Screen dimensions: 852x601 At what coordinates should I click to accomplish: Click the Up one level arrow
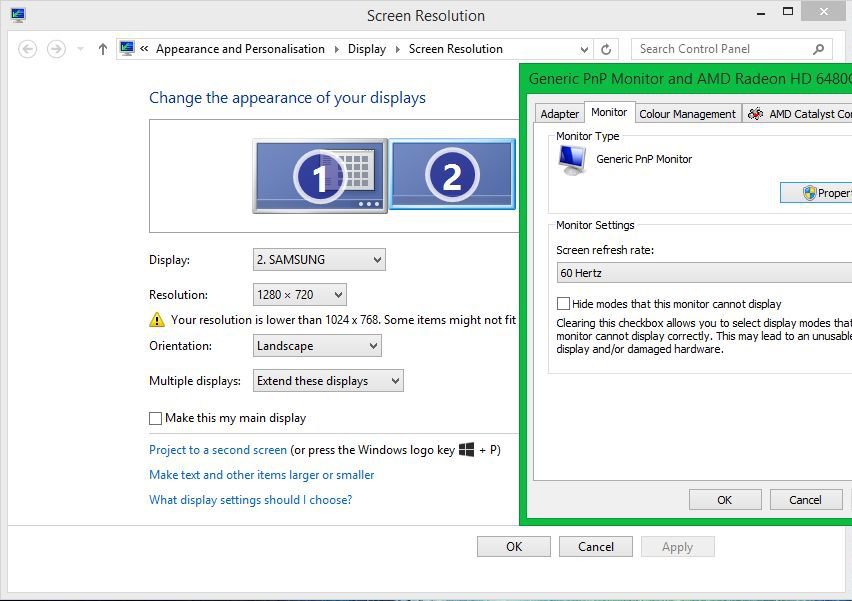[102, 49]
